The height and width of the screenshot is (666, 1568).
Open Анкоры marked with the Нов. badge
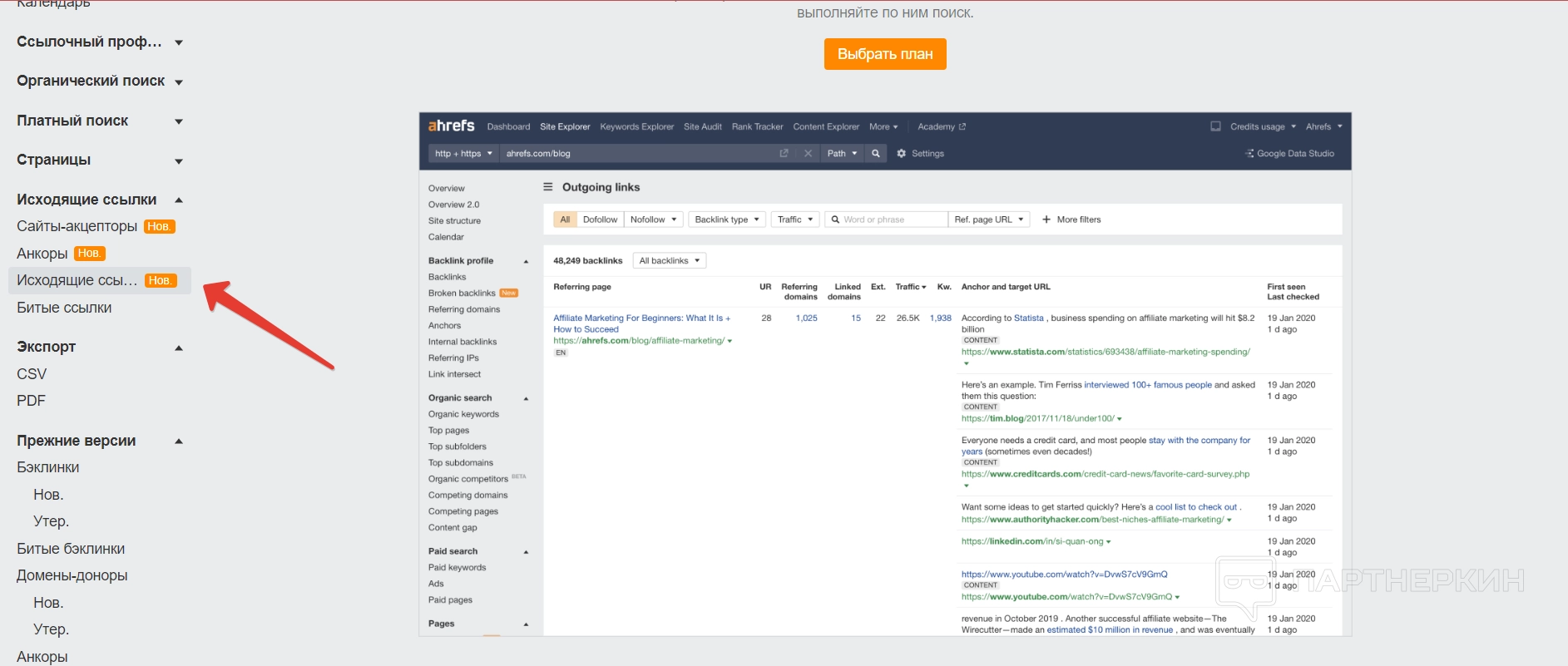click(42, 254)
